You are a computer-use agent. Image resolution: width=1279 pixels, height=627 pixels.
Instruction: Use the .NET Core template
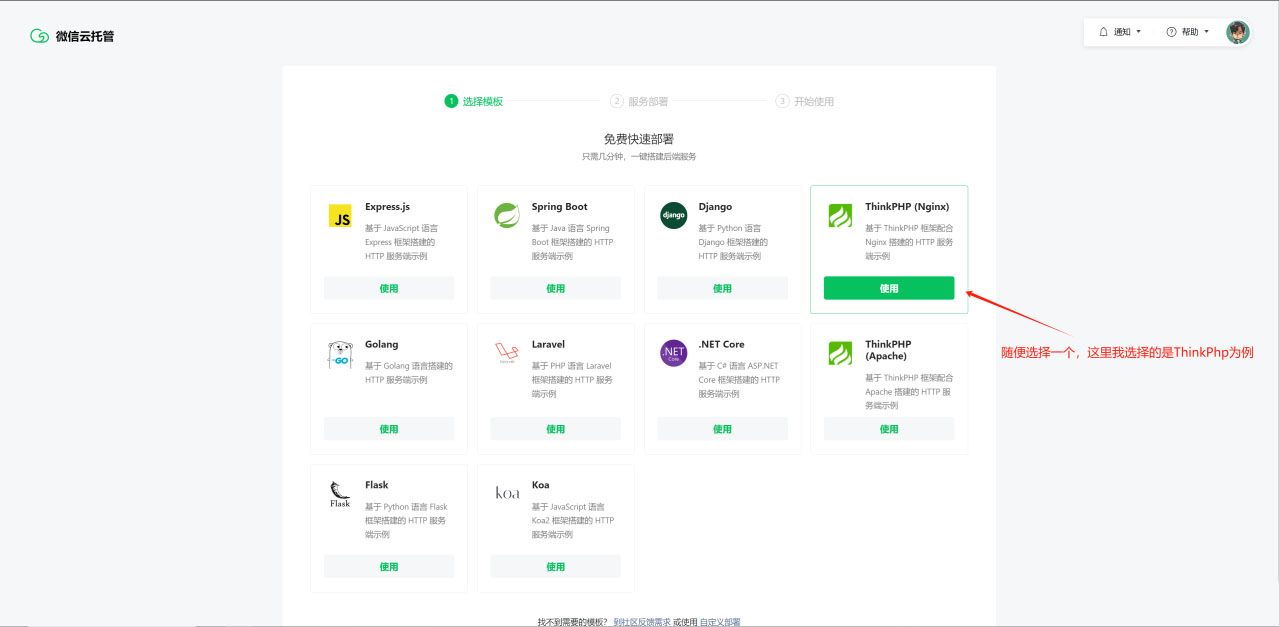(722, 429)
